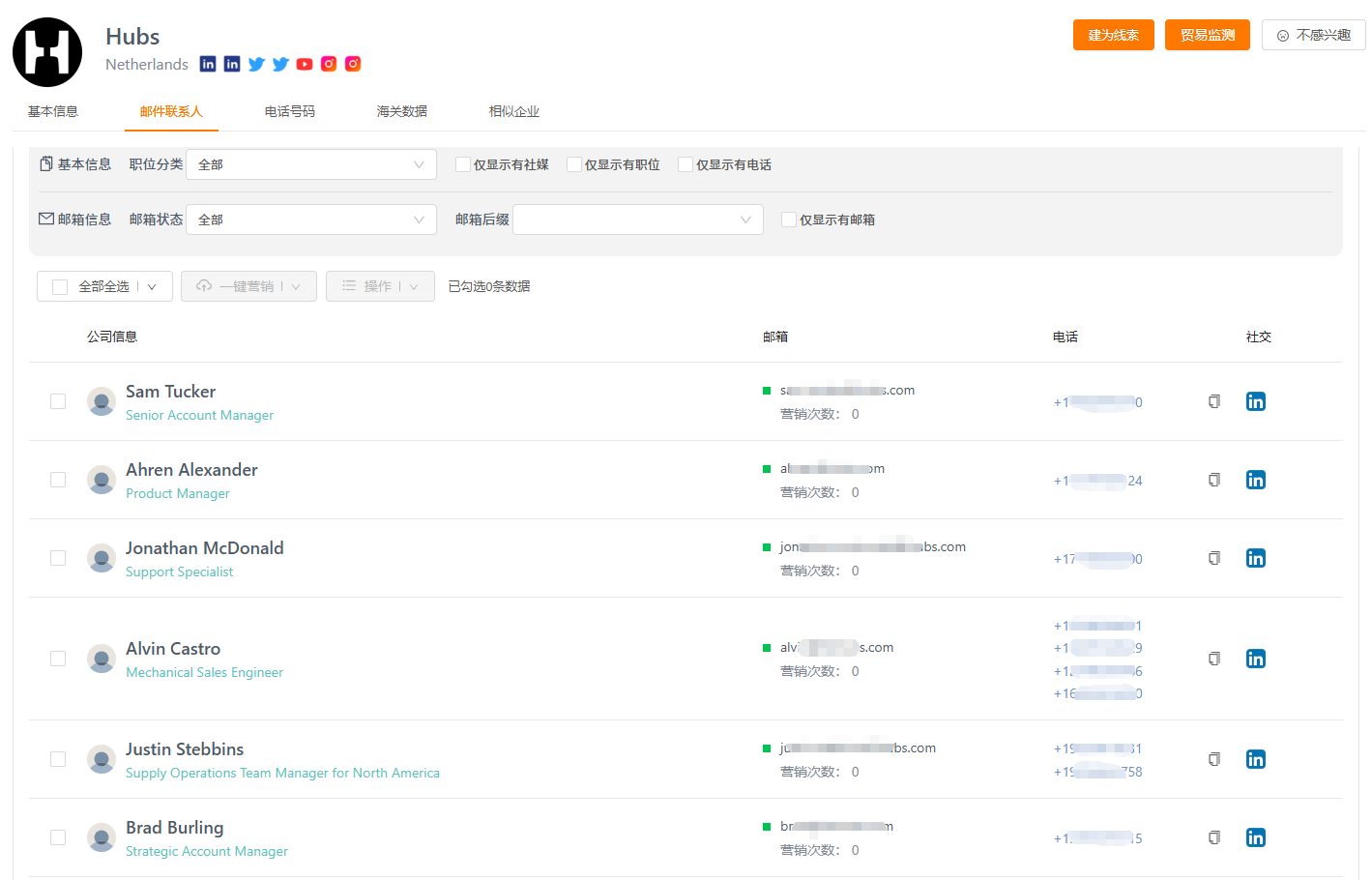The width and height of the screenshot is (1372, 880).
Task: Switch to the 邮件联系人 tab
Action: click(x=171, y=111)
